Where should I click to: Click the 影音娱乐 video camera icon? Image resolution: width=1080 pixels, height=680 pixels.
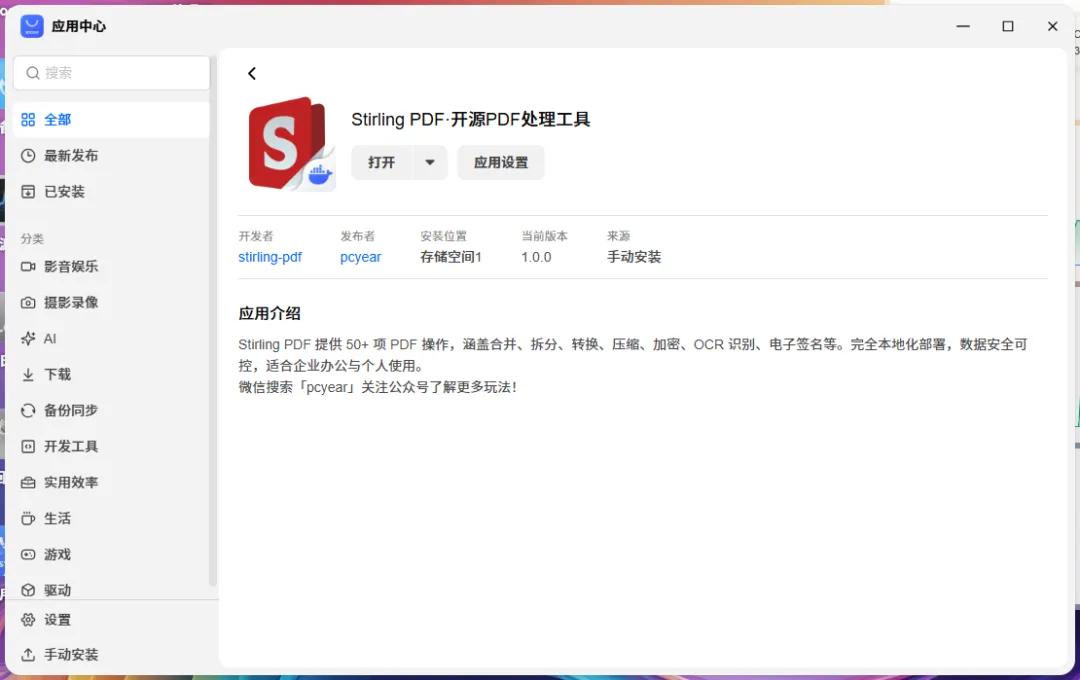[x=28, y=267]
